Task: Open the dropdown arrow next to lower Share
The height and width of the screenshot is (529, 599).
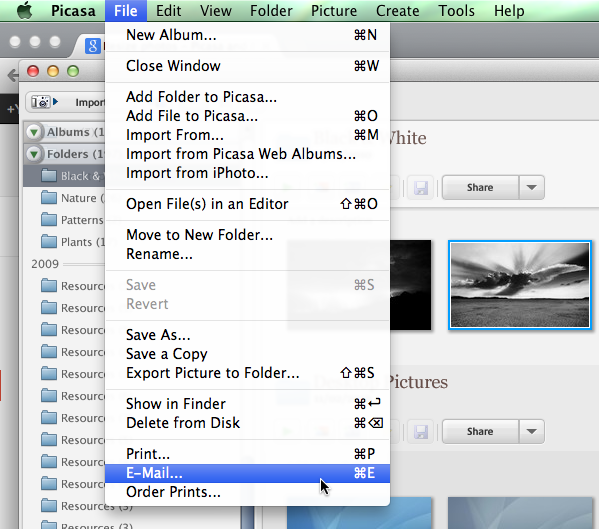Action: pyautogui.click(x=531, y=432)
